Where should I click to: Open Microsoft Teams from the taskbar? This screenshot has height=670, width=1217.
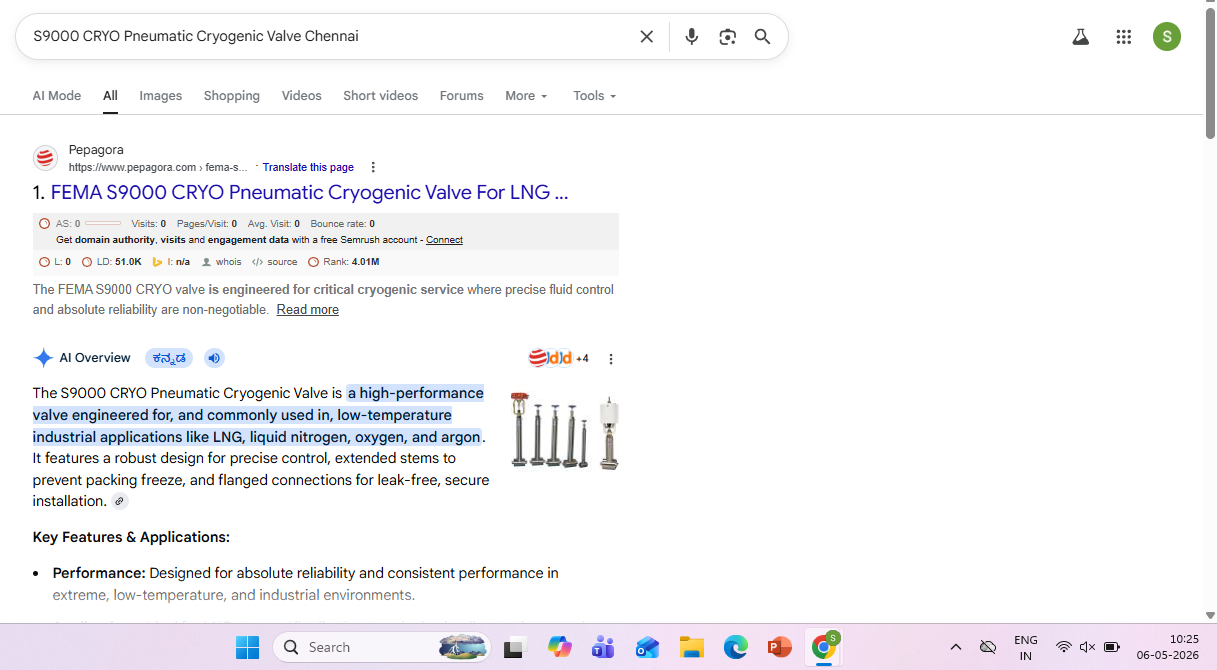point(603,647)
